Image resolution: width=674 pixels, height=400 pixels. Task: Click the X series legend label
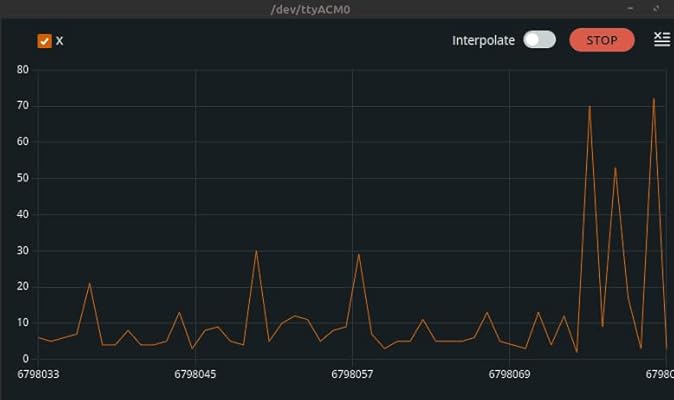(x=59, y=41)
